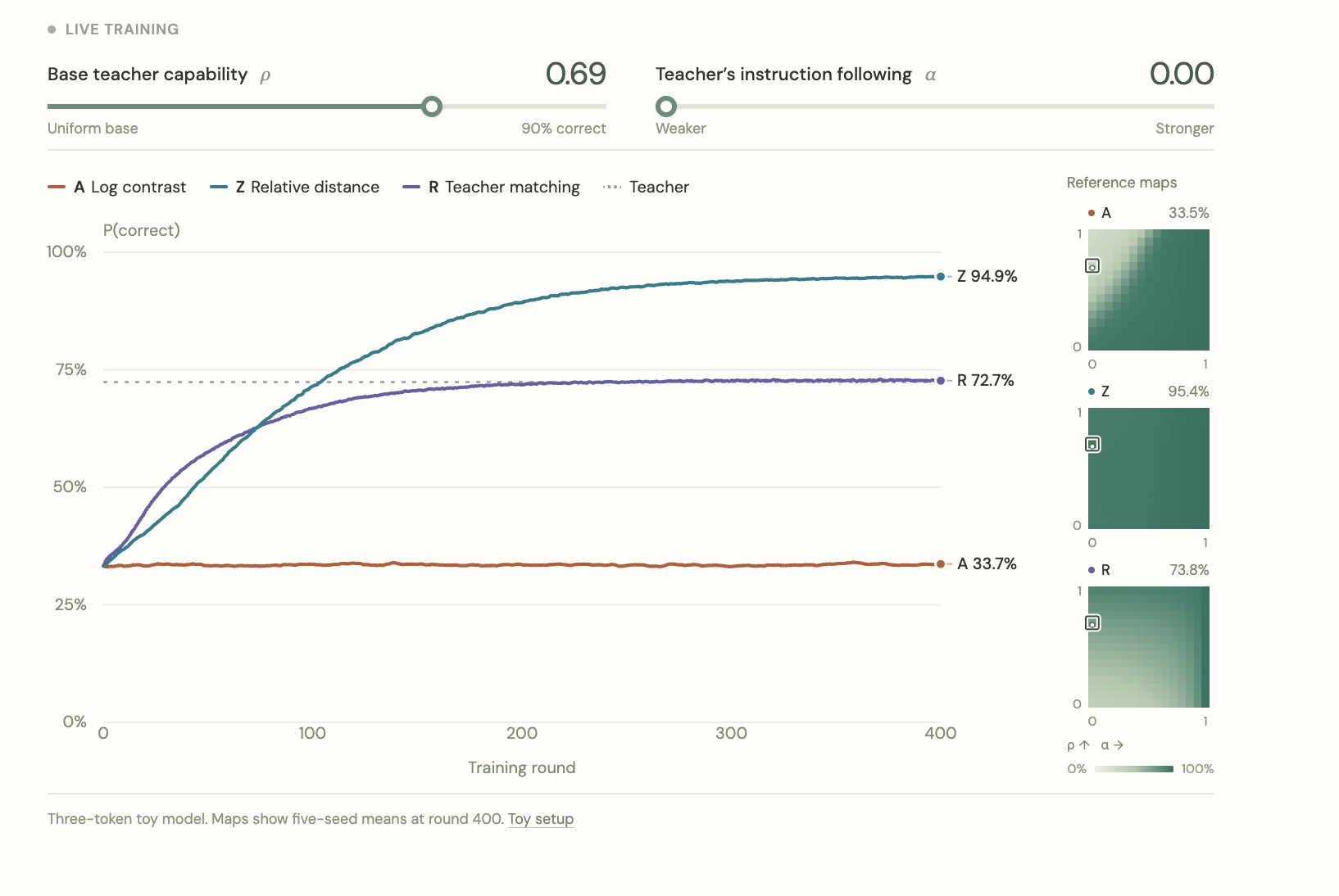Image resolution: width=1339 pixels, height=896 pixels.
Task: Click the color scale gradient legend bar
Action: coord(1134,769)
